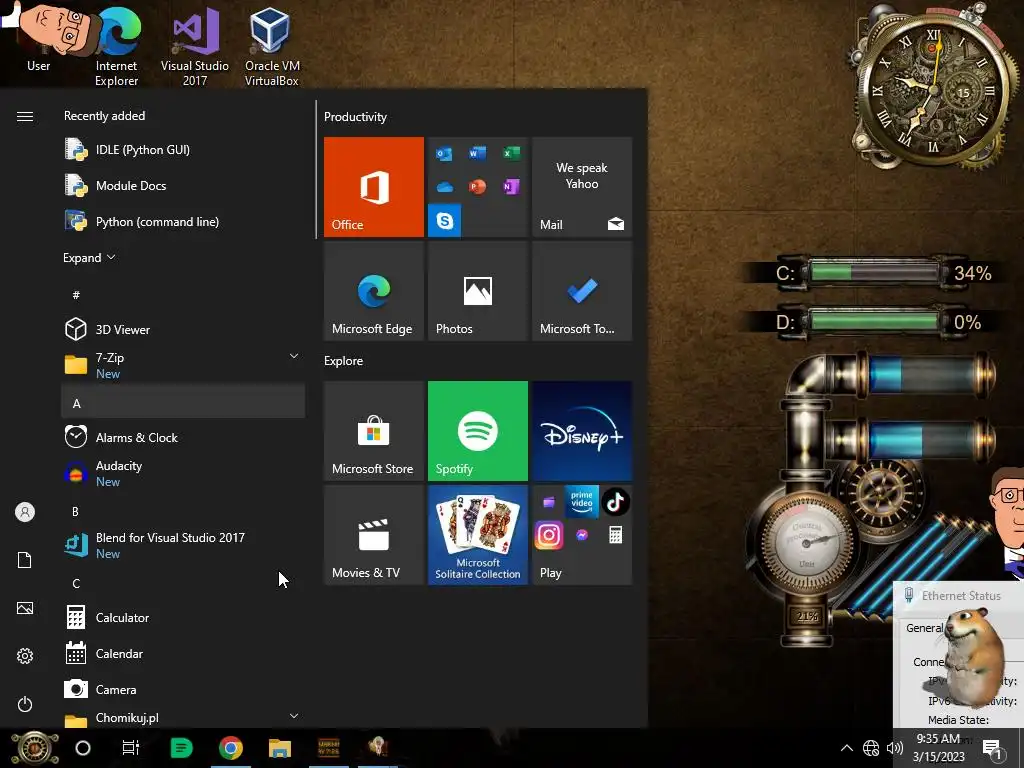1024x768 pixels.
Task: Launch Microsoft Edge tile
Action: [x=374, y=291]
